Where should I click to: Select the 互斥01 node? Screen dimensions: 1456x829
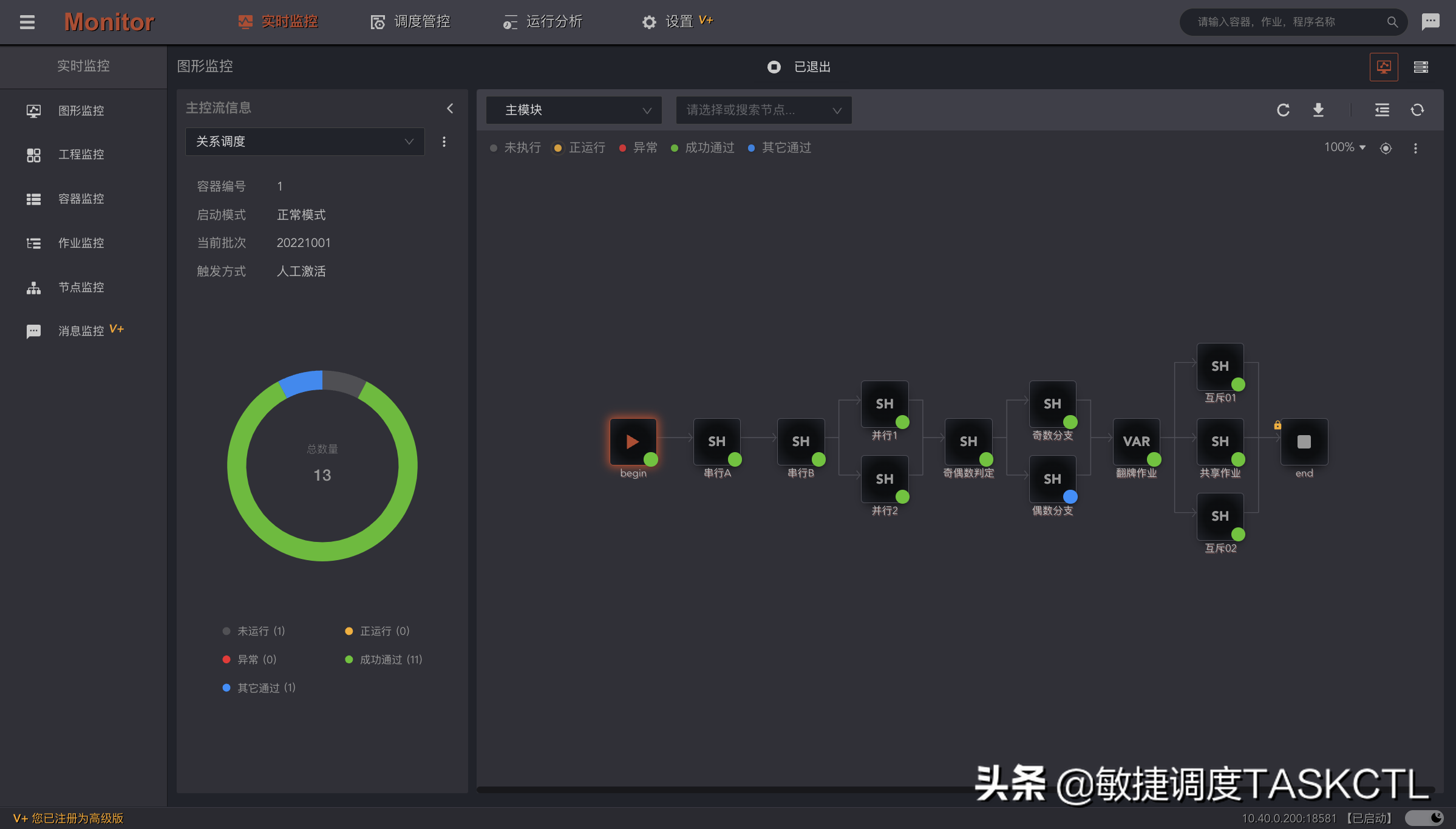click(x=1220, y=367)
